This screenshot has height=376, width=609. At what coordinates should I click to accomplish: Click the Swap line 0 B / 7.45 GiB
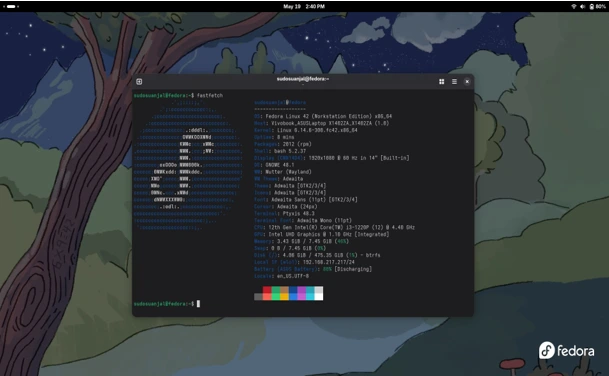point(290,248)
